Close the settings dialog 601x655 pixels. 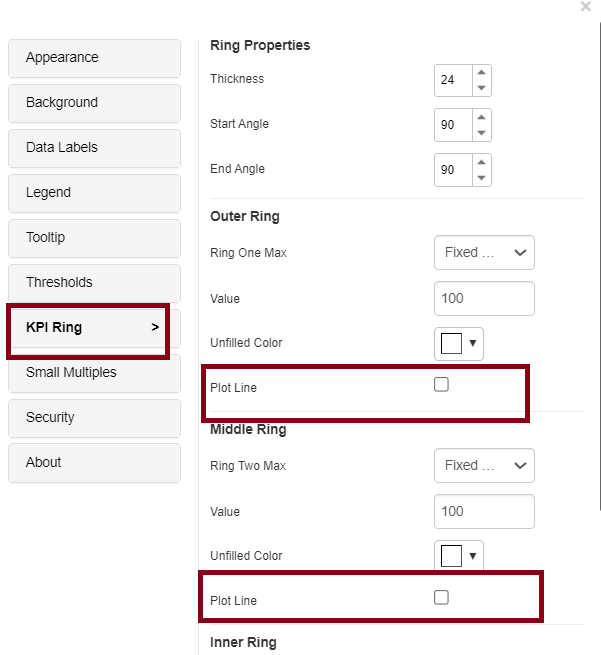point(585,7)
